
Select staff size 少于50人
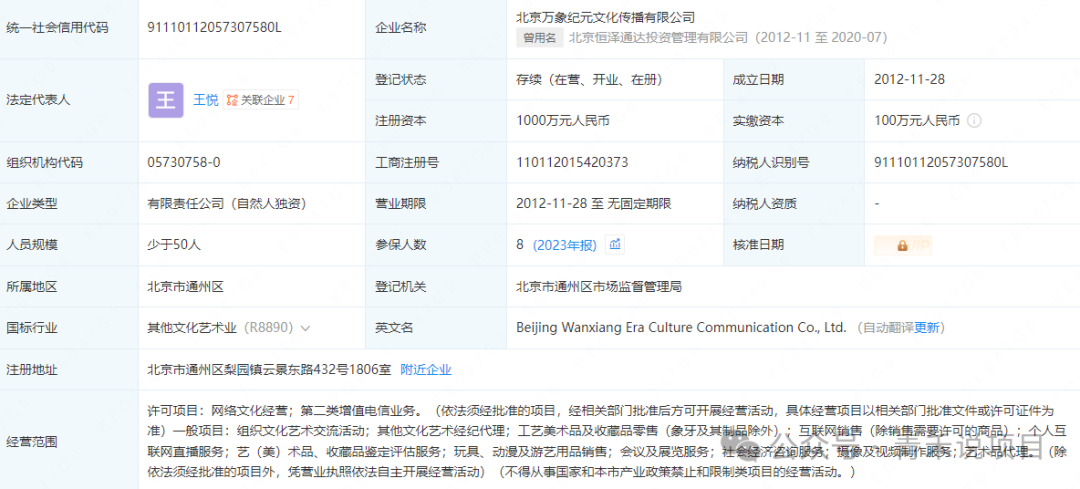click(174, 245)
